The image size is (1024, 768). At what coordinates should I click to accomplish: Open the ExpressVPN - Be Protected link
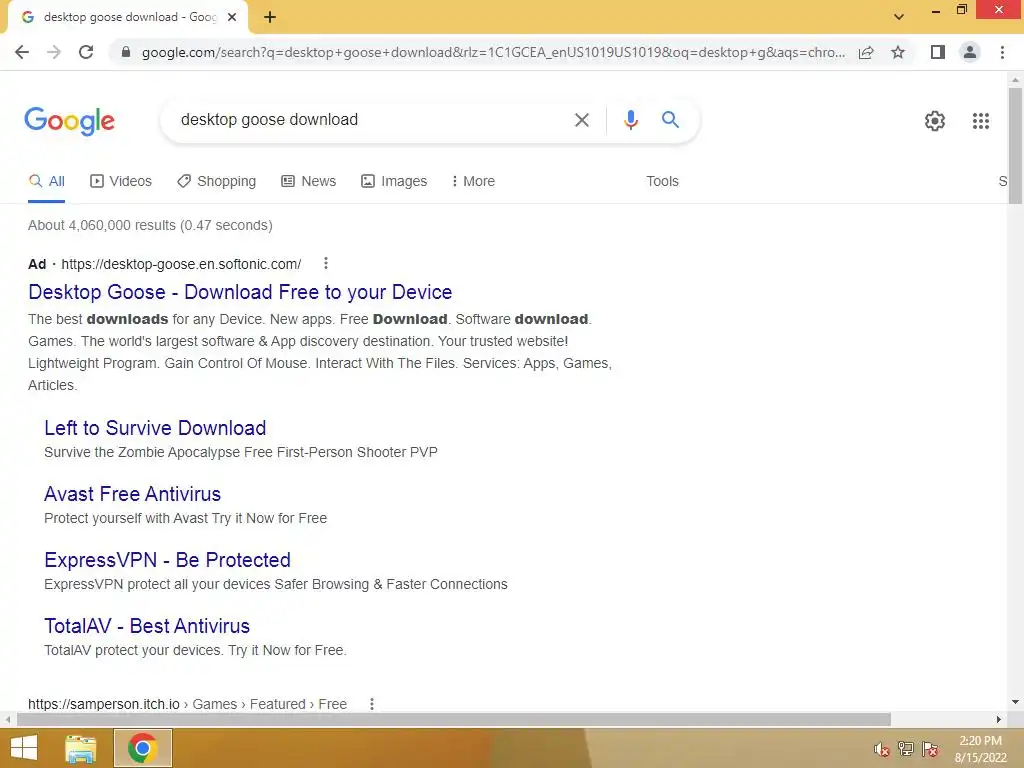(x=167, y=560)
